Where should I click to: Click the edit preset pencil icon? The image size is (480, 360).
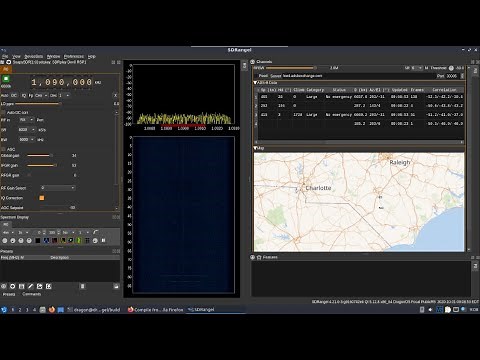tap(31, 286)
